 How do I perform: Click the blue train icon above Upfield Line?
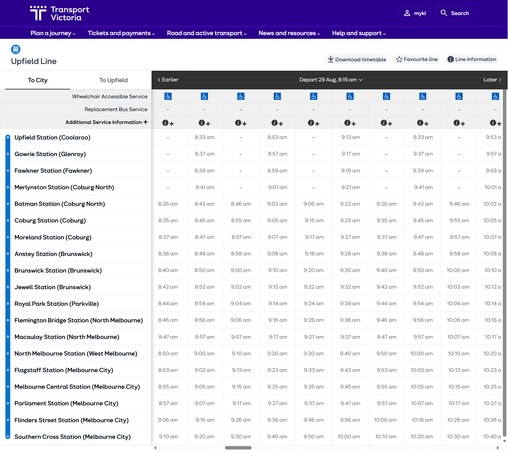(x=16, y=49)
